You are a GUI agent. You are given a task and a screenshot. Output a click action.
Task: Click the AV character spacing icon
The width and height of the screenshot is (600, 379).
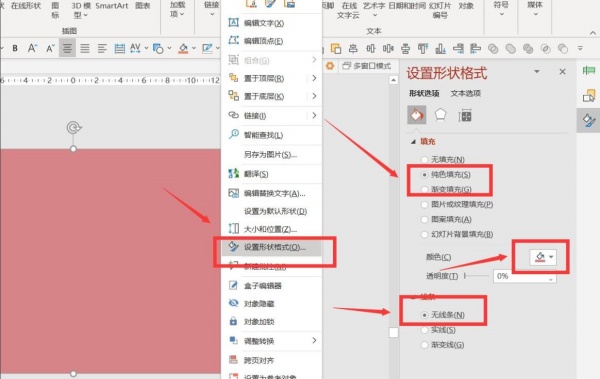[x=135, y=48]
